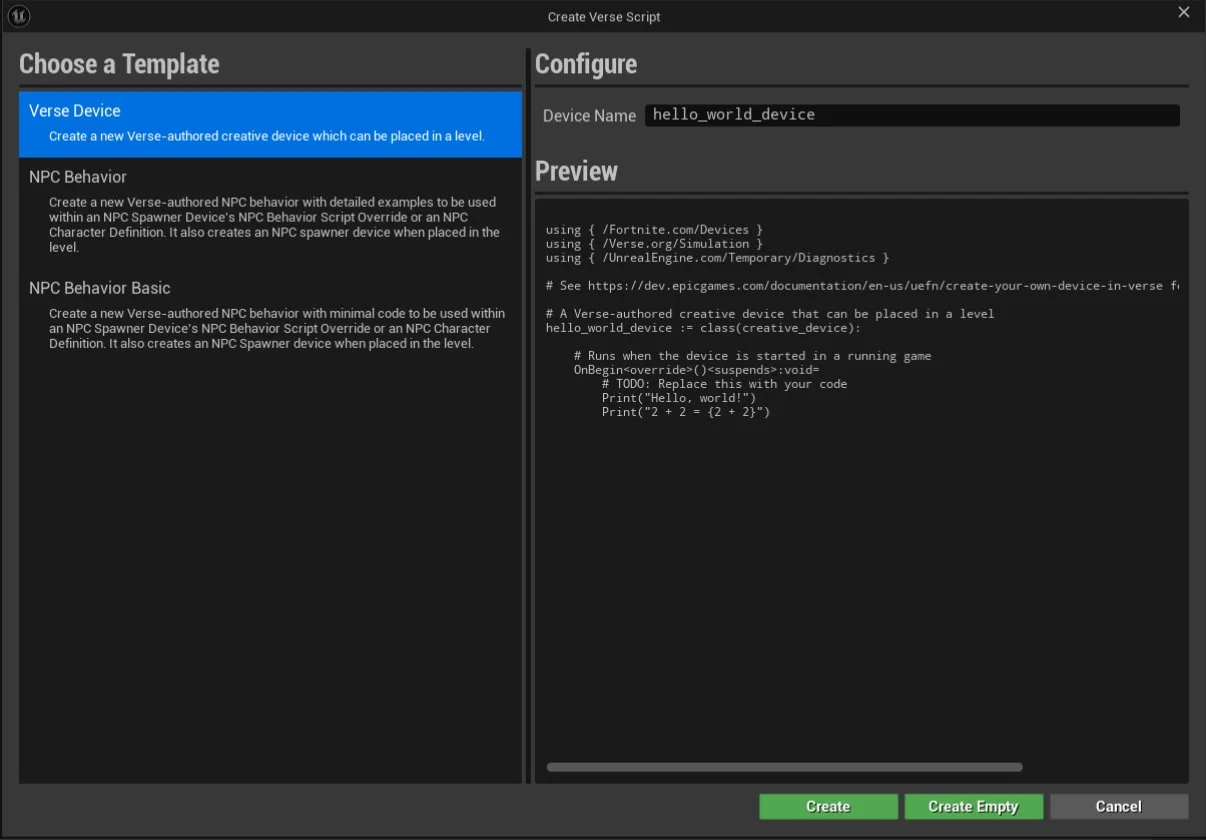Click the 'Preview' heading
Screen dimensions: 1206x840
click(576, 171)
